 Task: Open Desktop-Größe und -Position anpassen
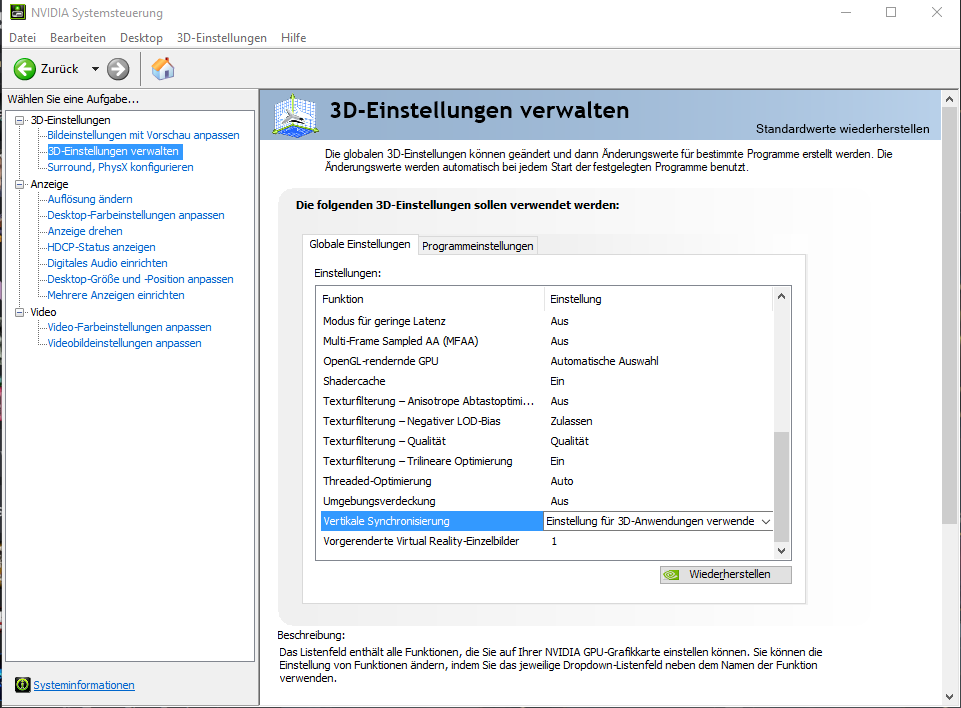point(140,278)
